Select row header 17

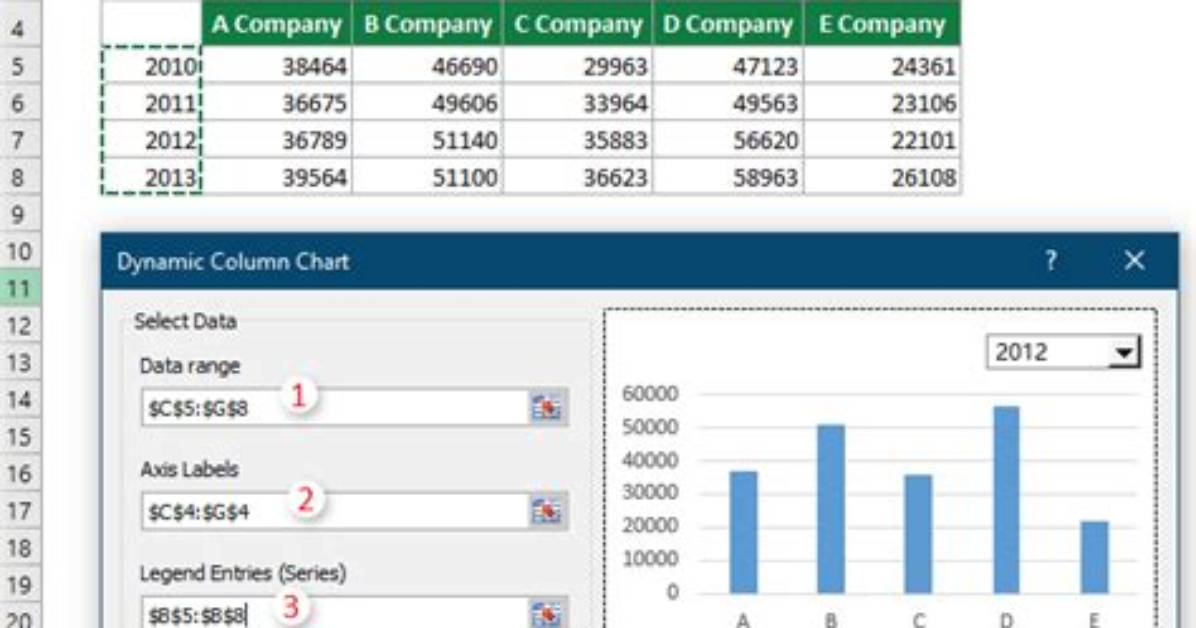pos(19,510)
